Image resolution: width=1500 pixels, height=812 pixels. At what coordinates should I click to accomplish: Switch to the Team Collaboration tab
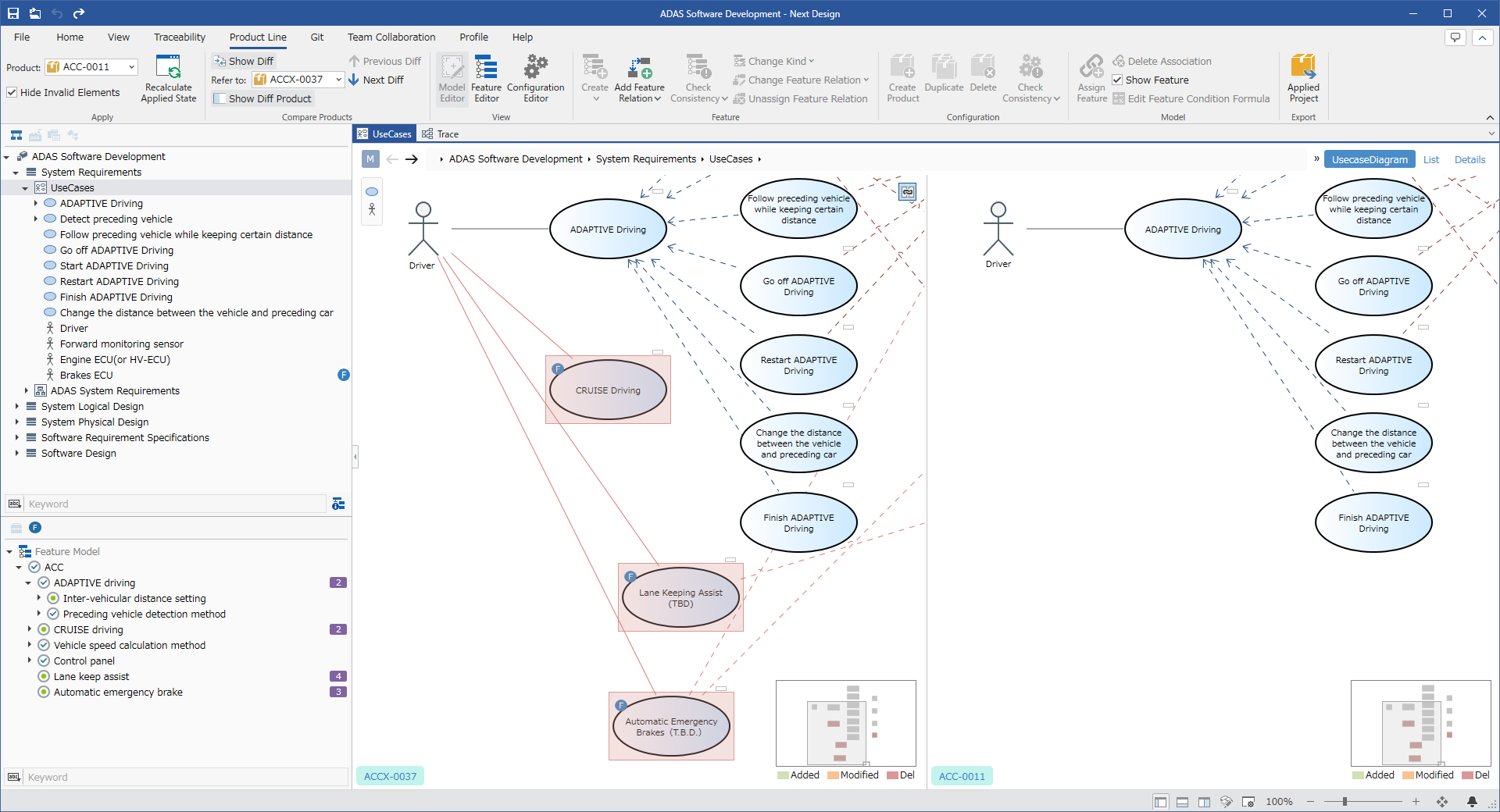(x=391, y=37)
